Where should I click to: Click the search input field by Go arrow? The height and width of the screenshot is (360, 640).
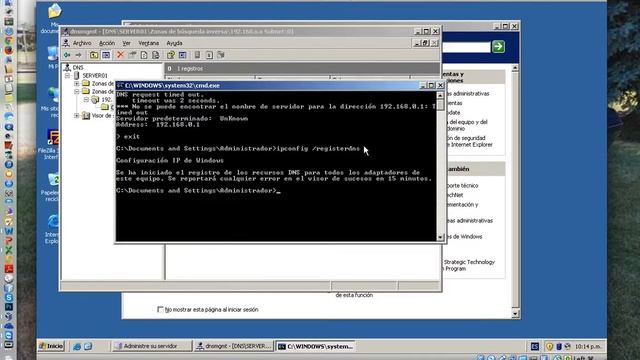point(466,47)
